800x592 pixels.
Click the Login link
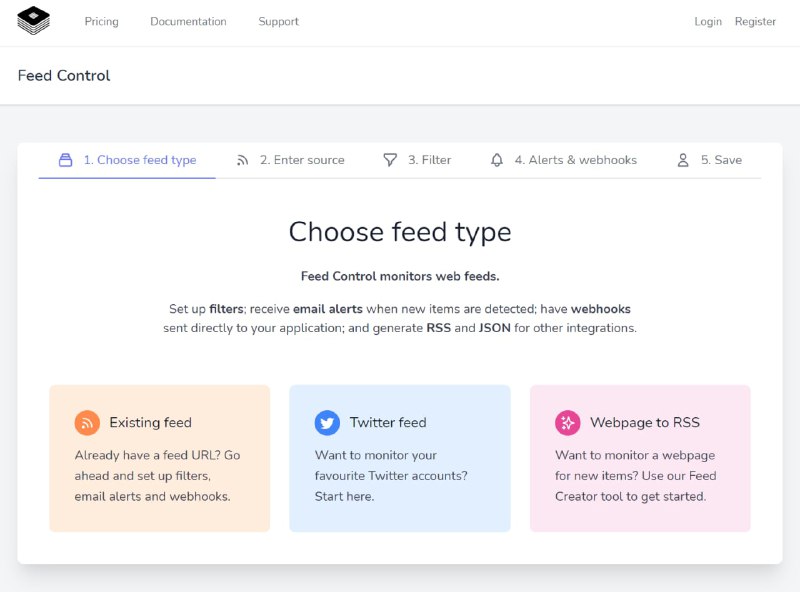(708, 21)
